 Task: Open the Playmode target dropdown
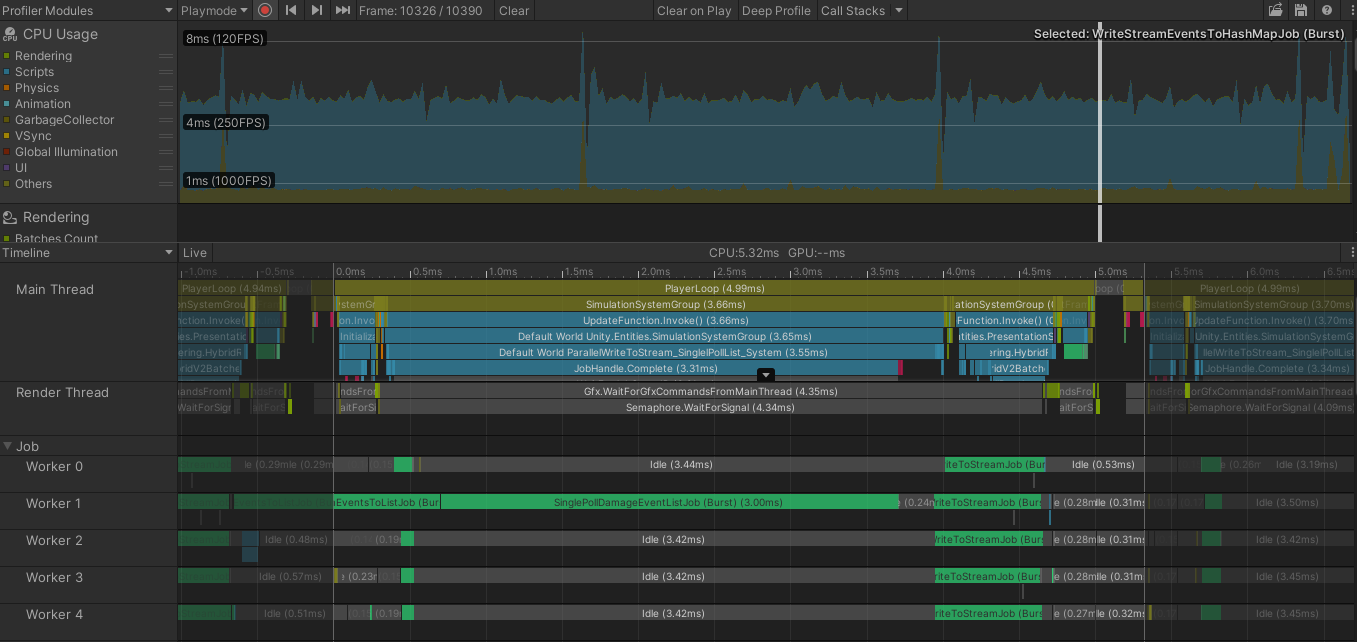[213, 10]
